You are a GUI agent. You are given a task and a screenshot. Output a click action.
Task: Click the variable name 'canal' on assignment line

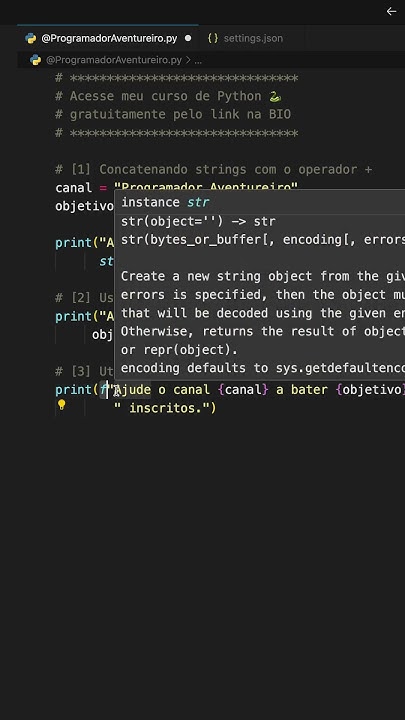pos(73,188)
